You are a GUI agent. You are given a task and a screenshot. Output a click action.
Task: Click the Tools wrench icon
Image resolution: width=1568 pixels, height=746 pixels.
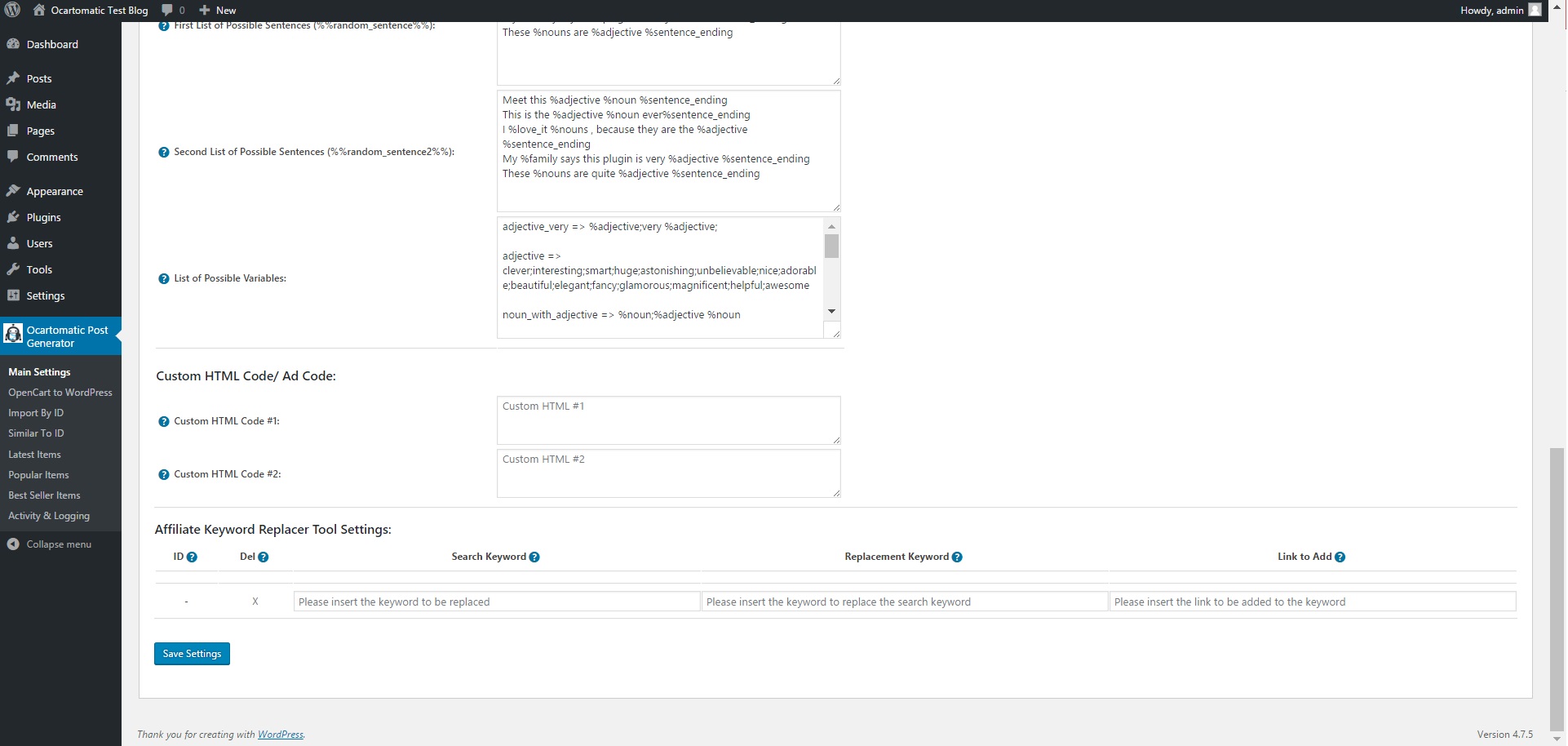(13, 269)
